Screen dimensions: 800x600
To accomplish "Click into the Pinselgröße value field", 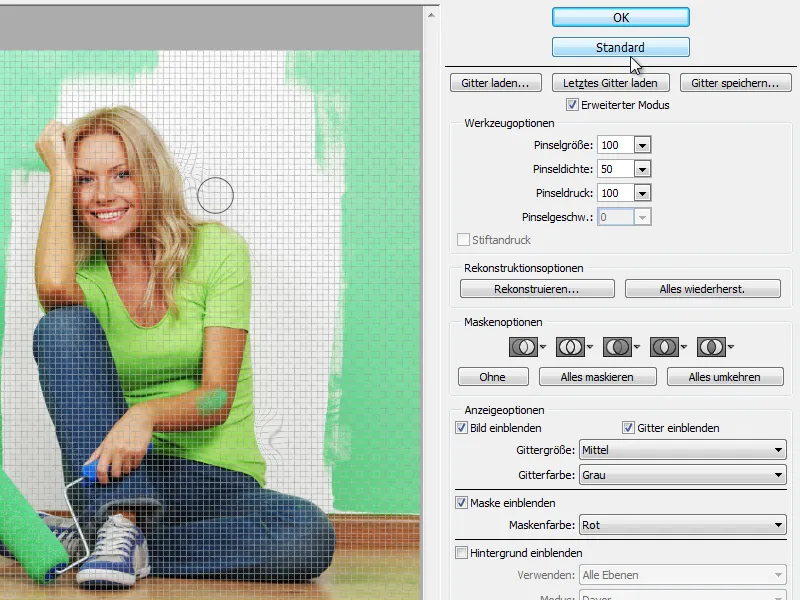I will click(x=616, y=145).
